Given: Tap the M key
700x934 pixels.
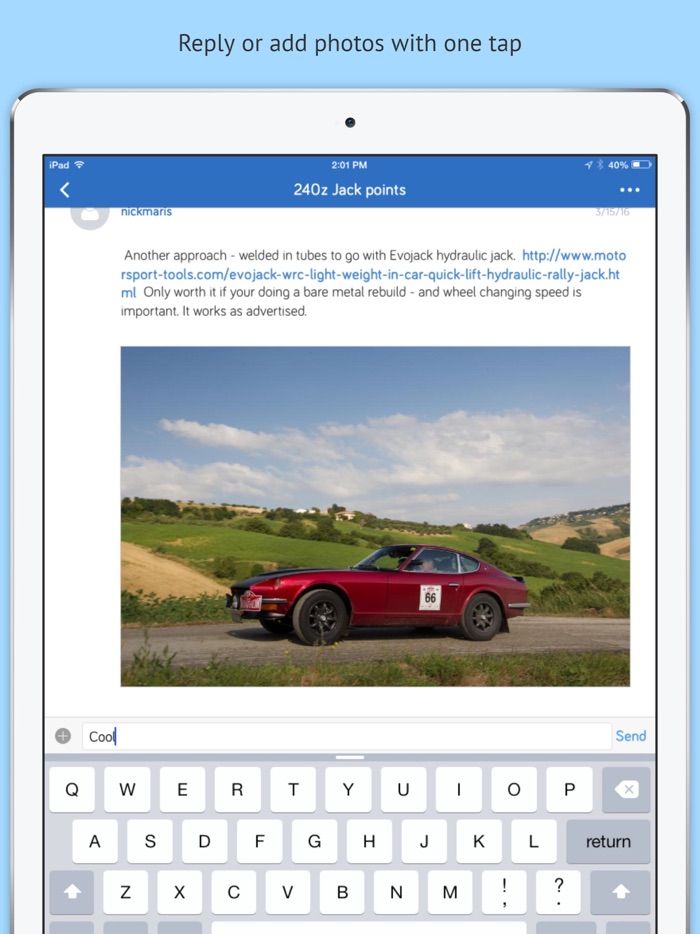Looking at the screenshot, I should tap(450, 892).
